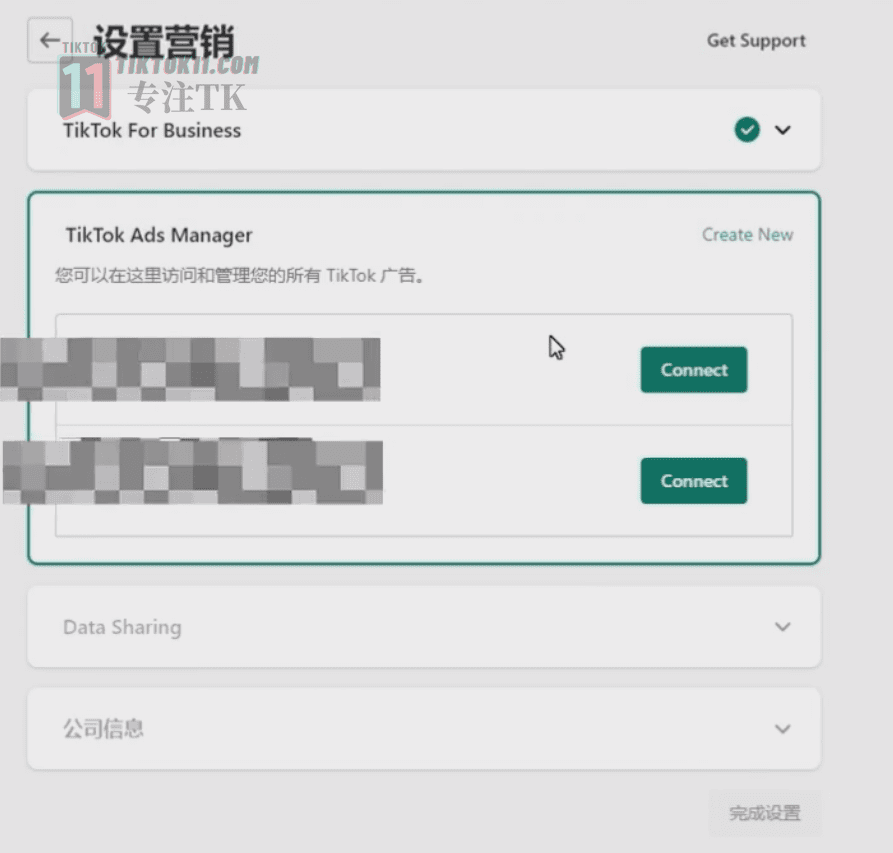This screenshot has height=853, width=893.
Task: Click Create New ads account link
Action: (747, 234)
